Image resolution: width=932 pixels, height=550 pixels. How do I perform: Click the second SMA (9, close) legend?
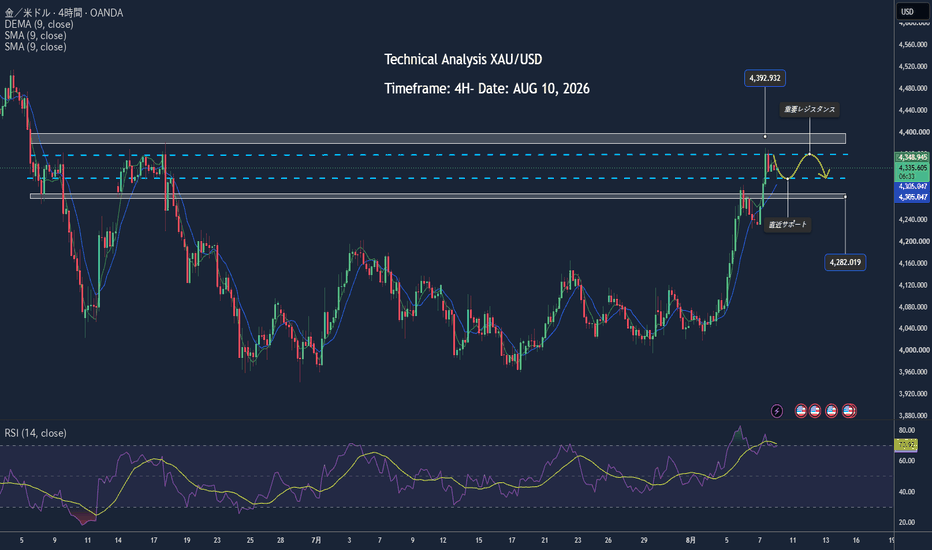[35, 47]
